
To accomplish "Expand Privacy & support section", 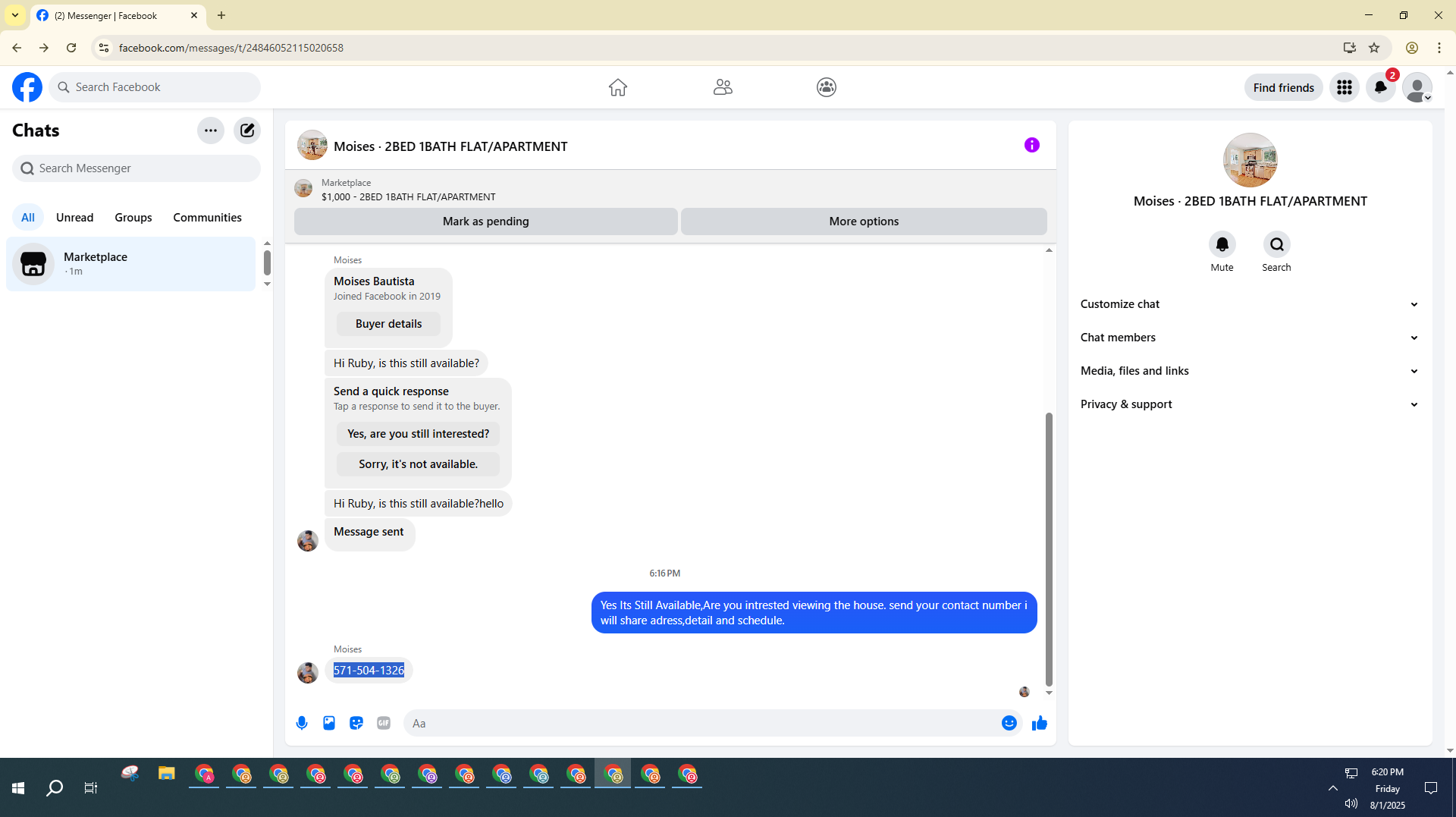I will pyautogui.click(x=1250, y=404).
